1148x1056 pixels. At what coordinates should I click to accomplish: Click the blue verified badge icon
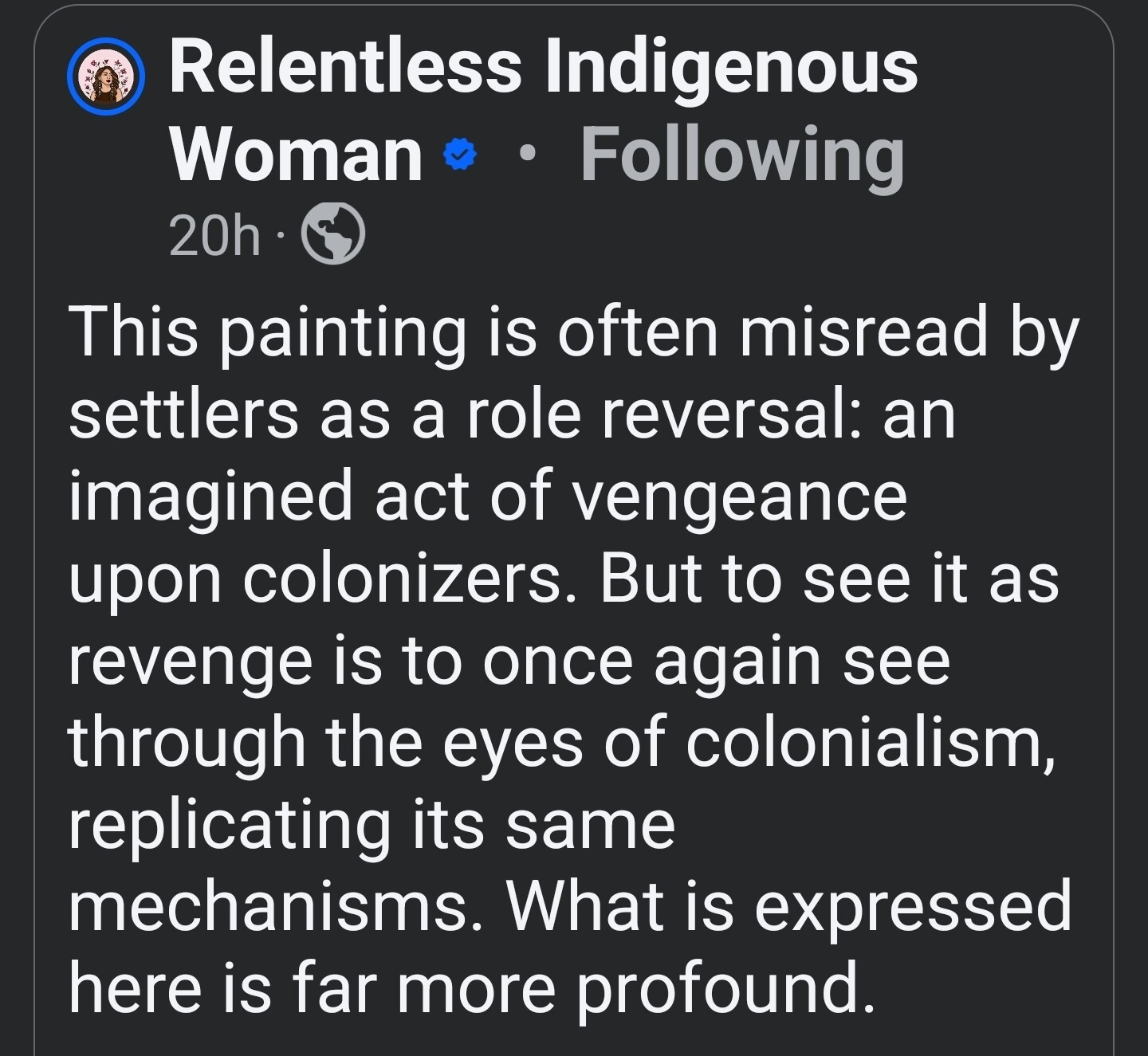(459, 154)
